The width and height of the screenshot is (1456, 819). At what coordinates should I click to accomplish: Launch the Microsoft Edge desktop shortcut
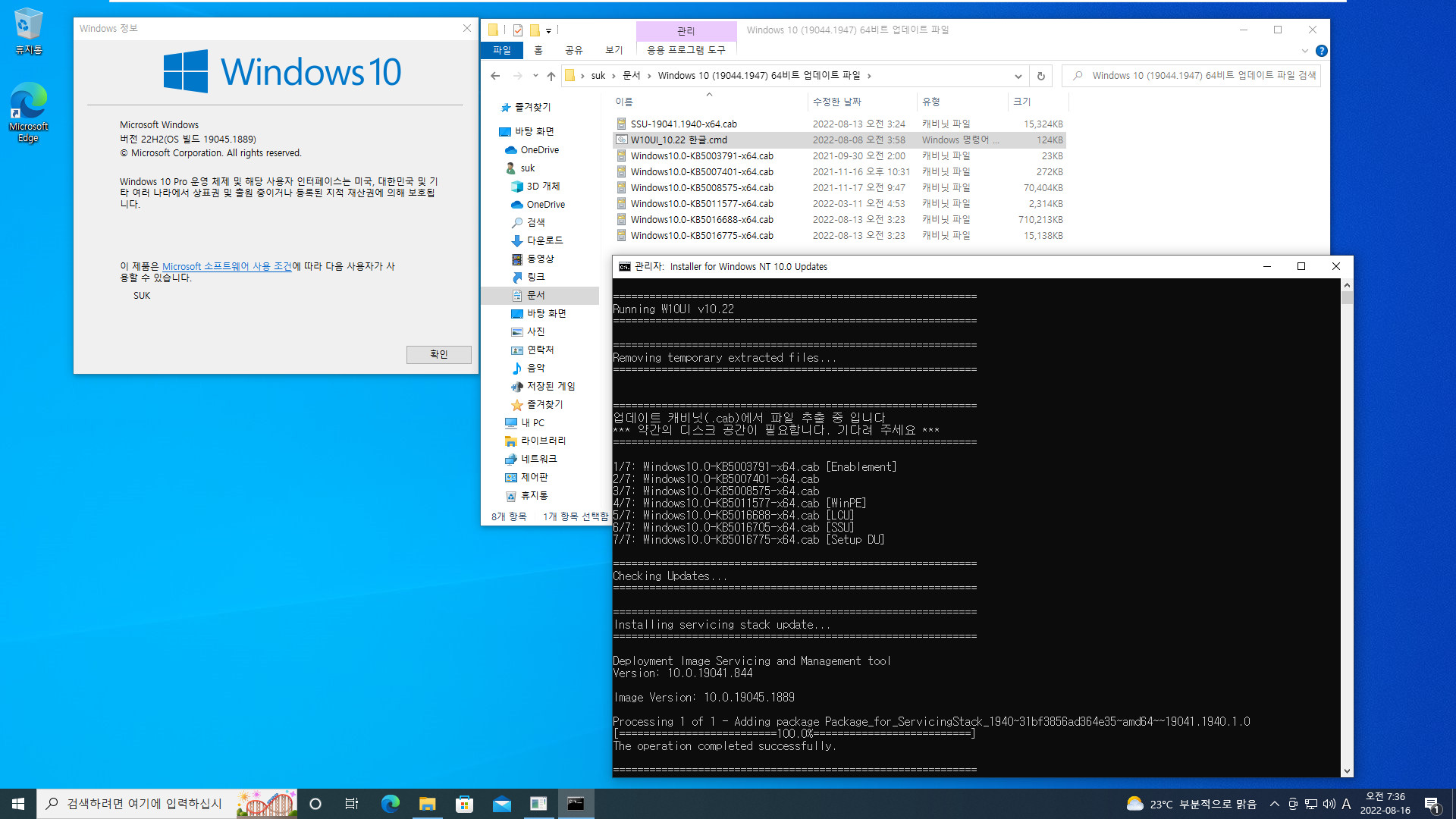(28, 112)
